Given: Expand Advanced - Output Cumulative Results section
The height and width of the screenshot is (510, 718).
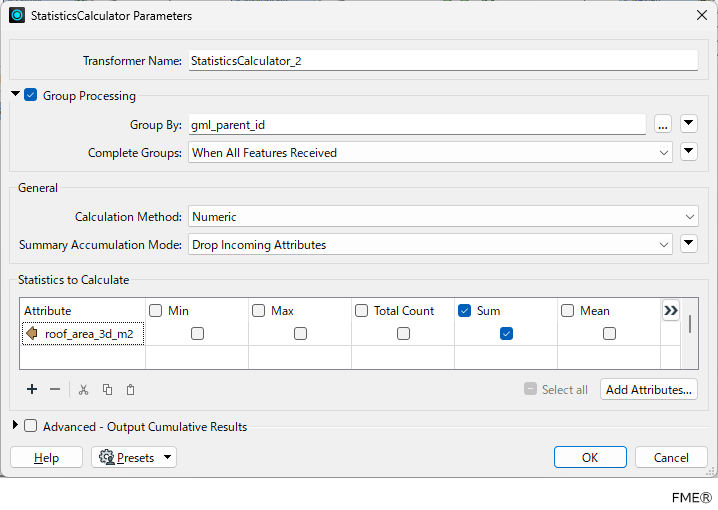Looking at the screenshot, I should pos(15,426).
